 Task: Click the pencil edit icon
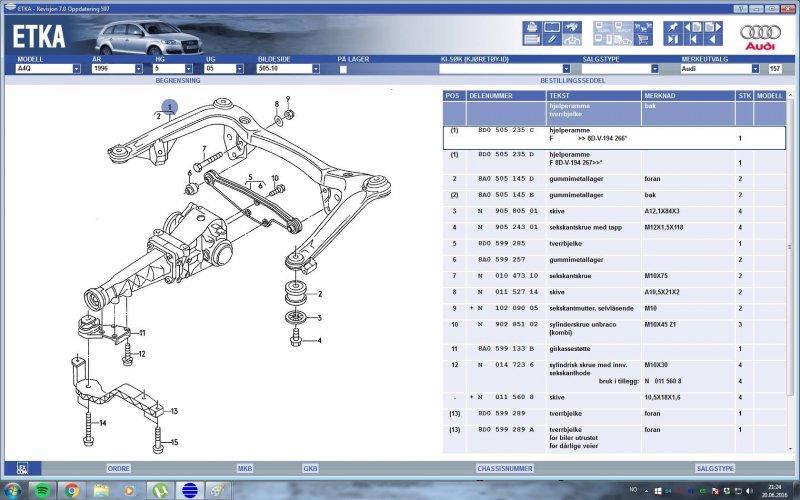click(551, 41)
